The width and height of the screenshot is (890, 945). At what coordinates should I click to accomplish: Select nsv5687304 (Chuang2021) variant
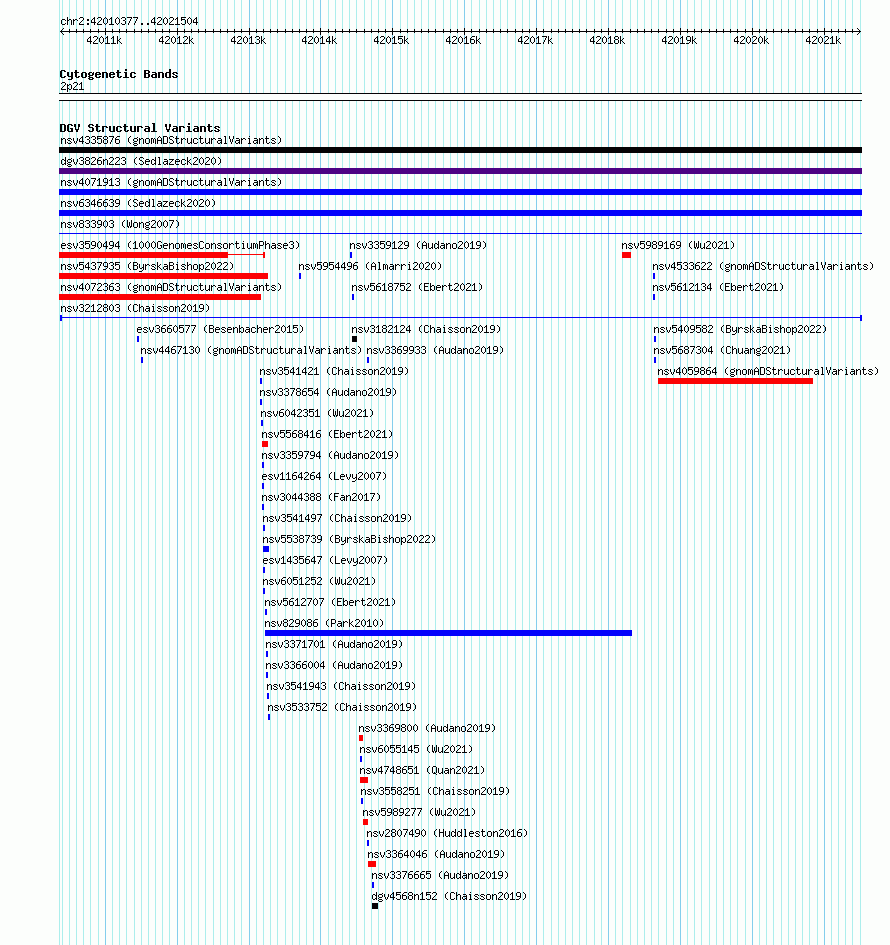coord(722,350)
